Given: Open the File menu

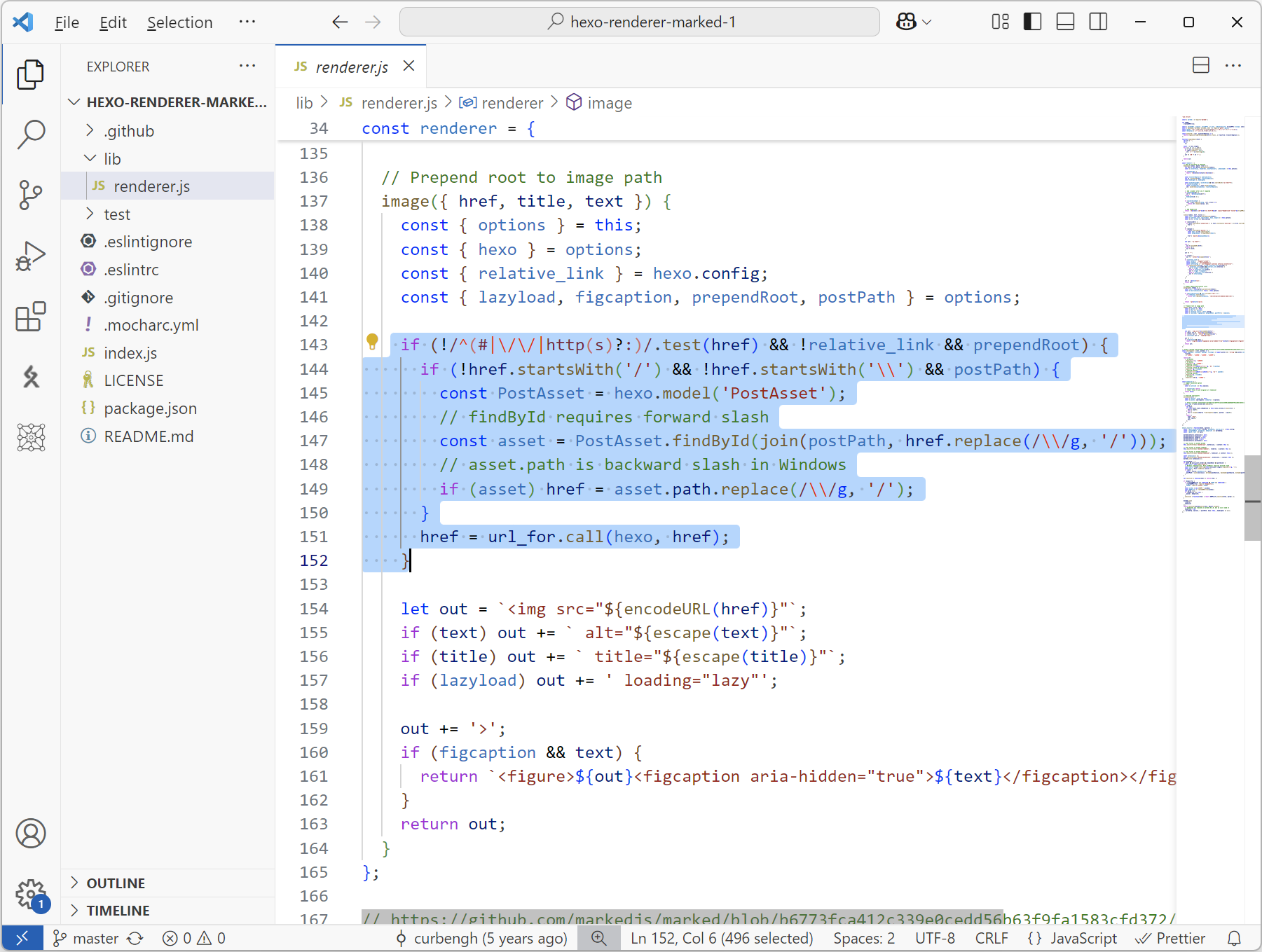Looking at the screenshot, I should pyautogui.click(x=67, y=22).
